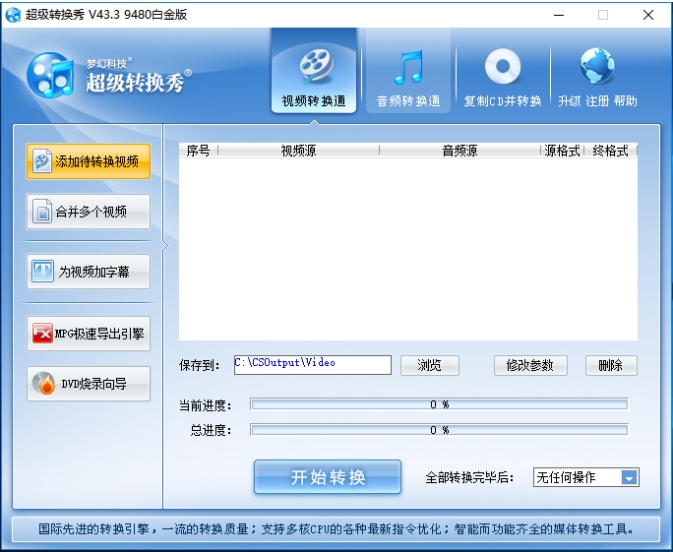Click the app icon in the title bar
Viewport: 673px width, 552px height.
(13, 15)
